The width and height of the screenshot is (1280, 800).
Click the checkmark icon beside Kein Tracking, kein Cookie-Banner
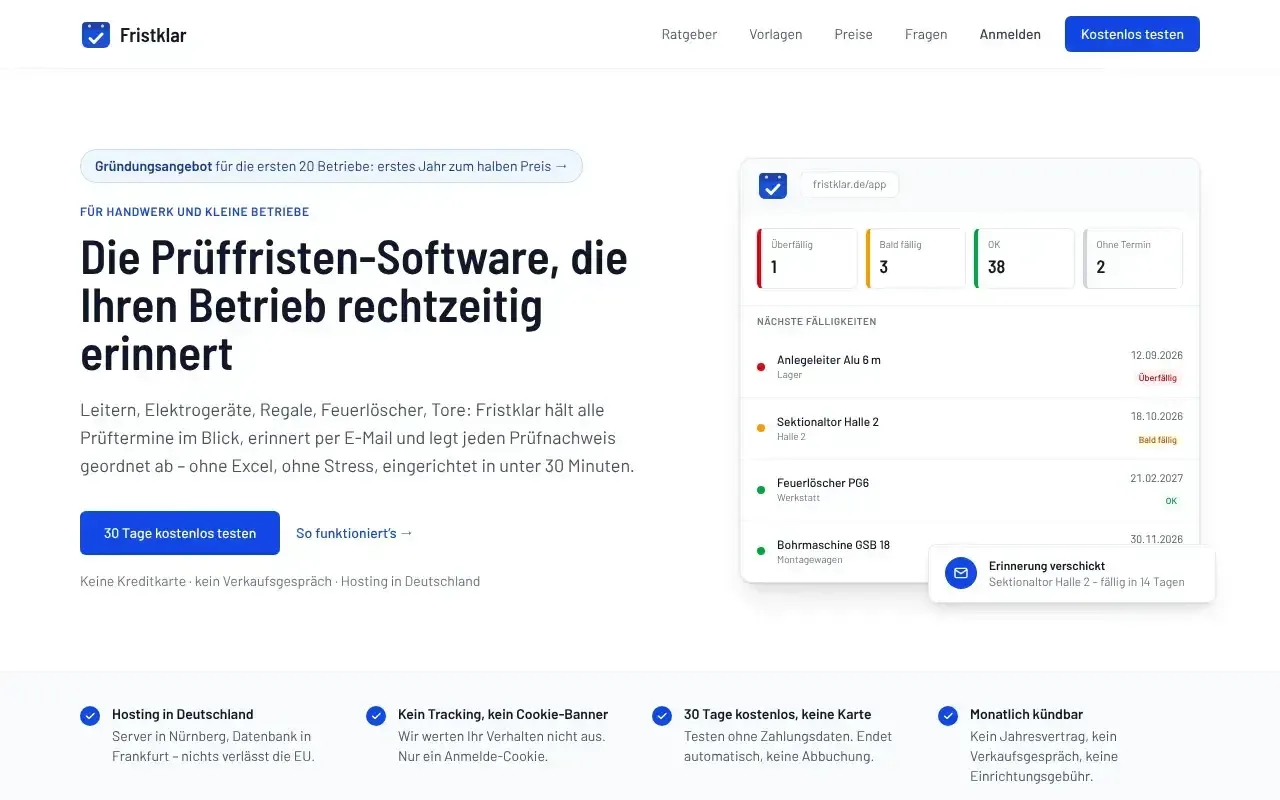point(376,716)
